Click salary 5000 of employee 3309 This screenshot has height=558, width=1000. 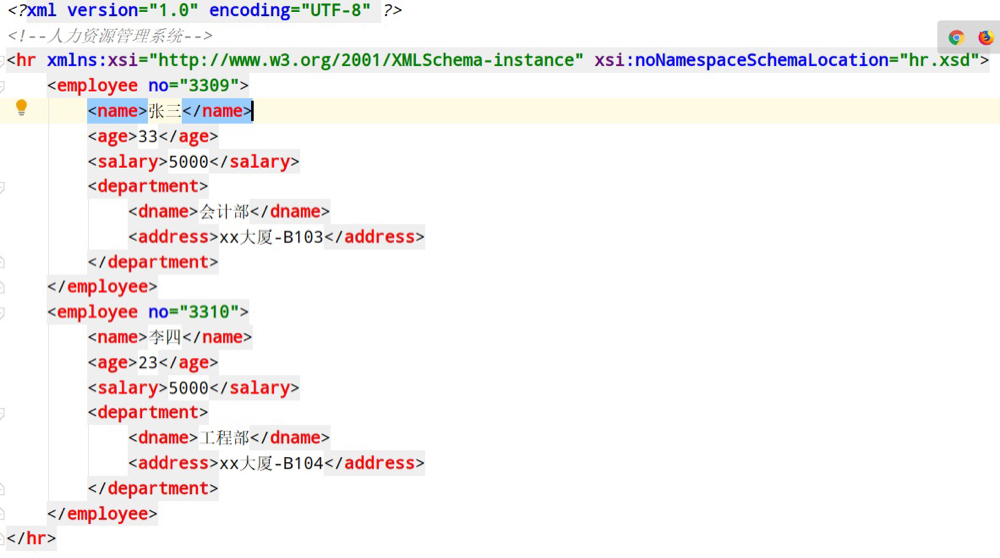click(189, 162)
